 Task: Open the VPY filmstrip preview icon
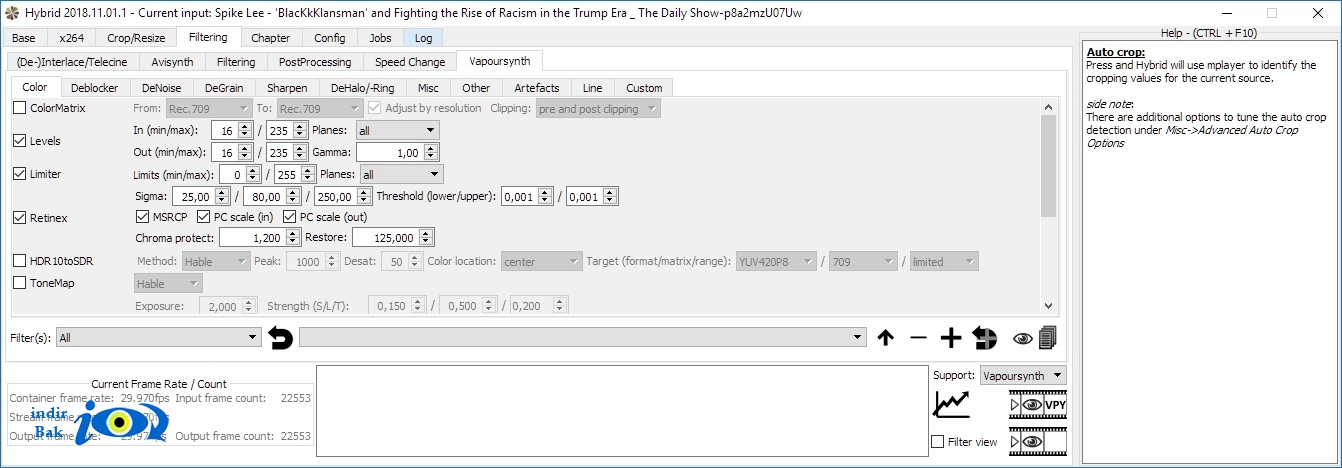[x=1038, y=405]
